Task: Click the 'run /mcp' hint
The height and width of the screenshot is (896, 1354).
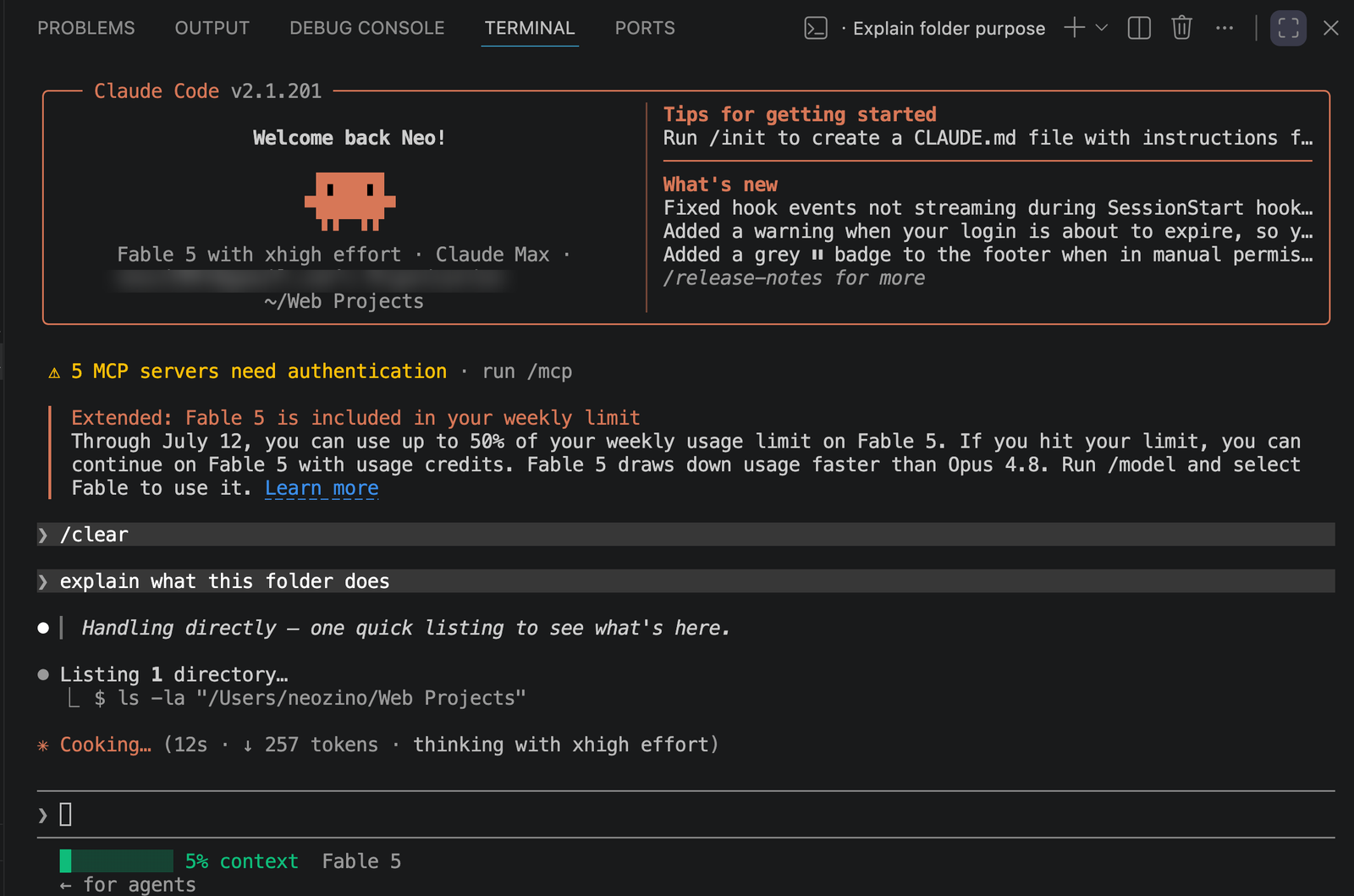Action: pos(527,371)
